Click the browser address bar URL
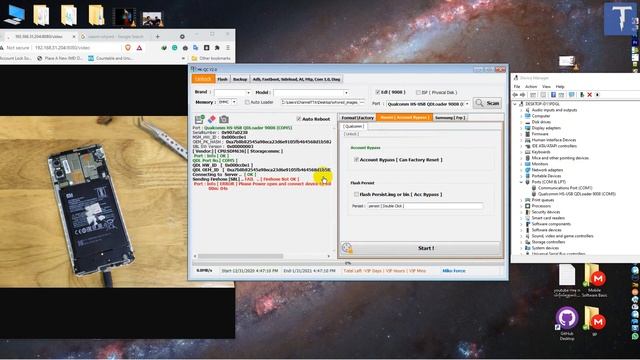The height and width of the screenshot is (360, 640). click(62, 48)
